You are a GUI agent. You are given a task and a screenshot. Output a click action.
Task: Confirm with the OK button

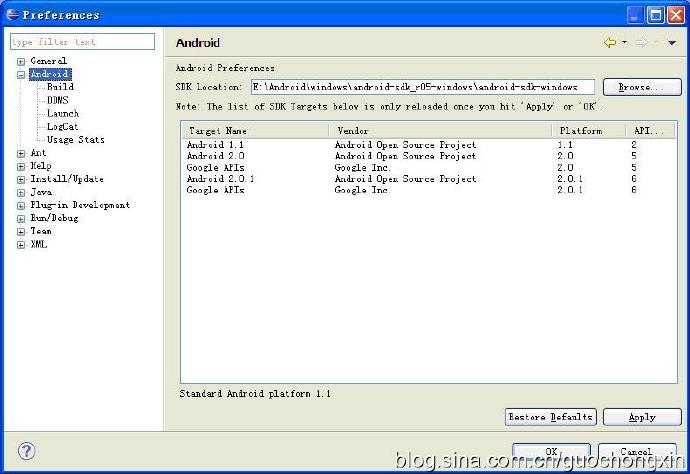pyautogui.click(x=551, y=452)
